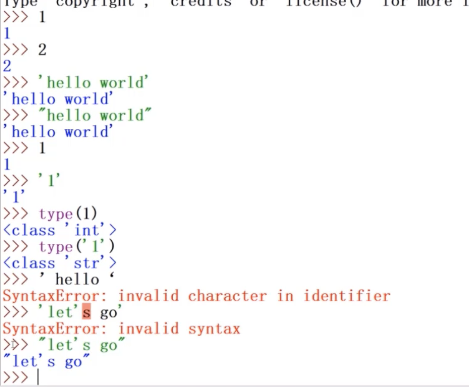Click 'SyntaxError: invalid syntax' message
Image resolution: width=469 pixels, height=387 pixels.
point(121,329)
